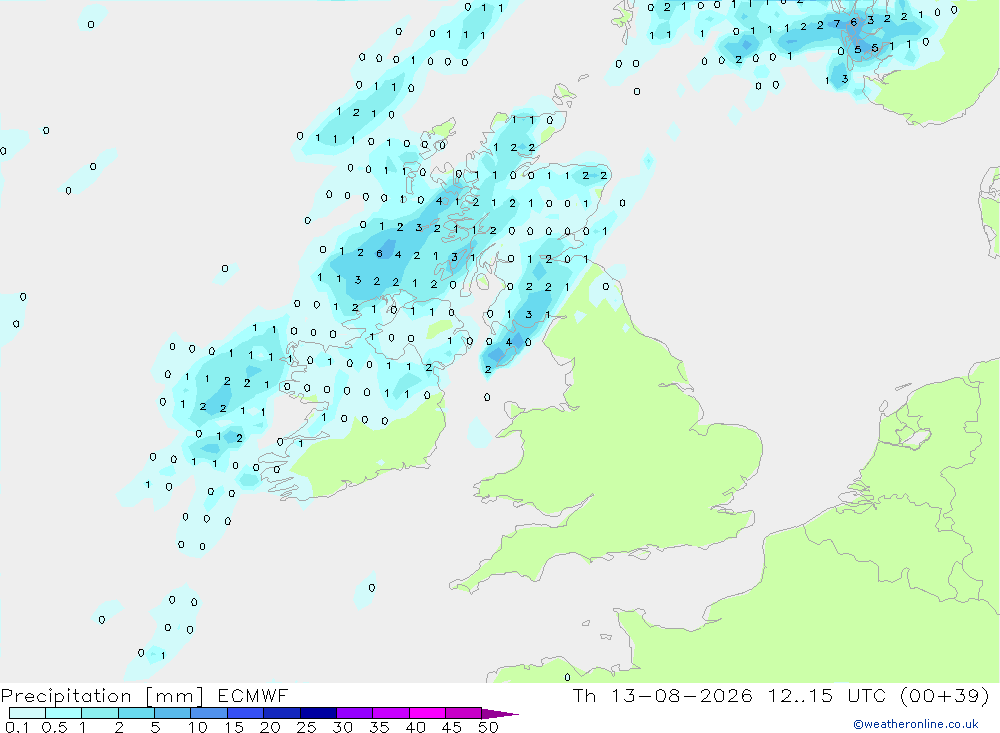1000x733 pixels.
Task: Click the "20" legend scale label
Action: 270,727
